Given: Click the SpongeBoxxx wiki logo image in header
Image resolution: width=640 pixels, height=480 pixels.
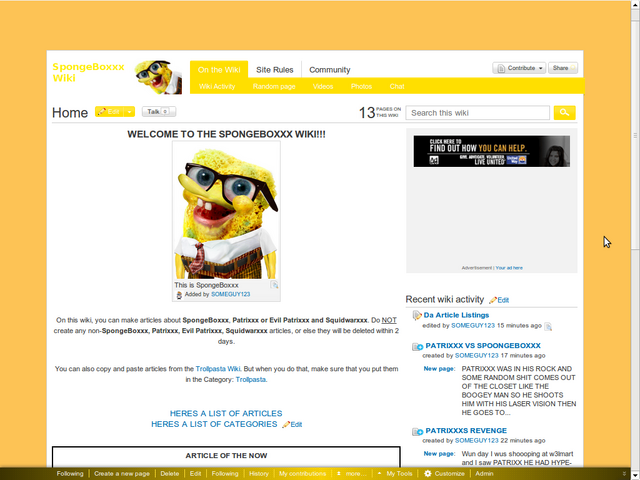Looking at the screenshot, I should [x=158, y=77].
